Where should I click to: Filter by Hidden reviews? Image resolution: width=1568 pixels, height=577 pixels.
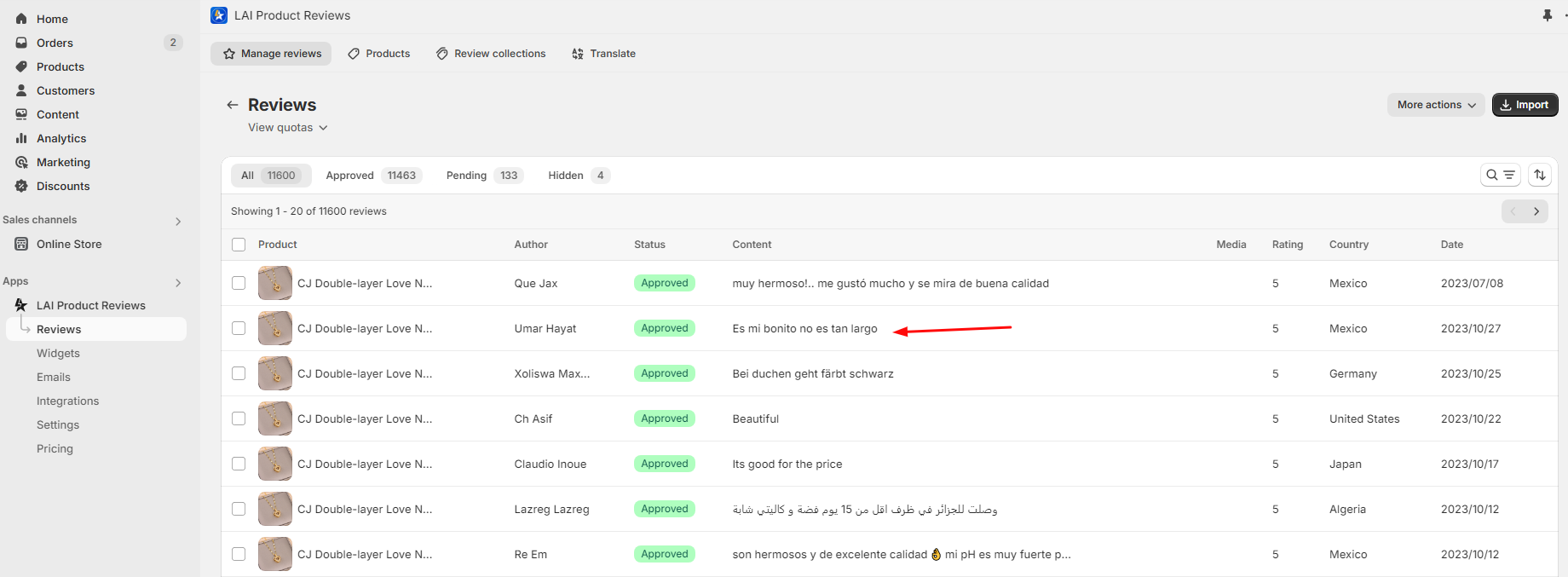pos(578,176)
